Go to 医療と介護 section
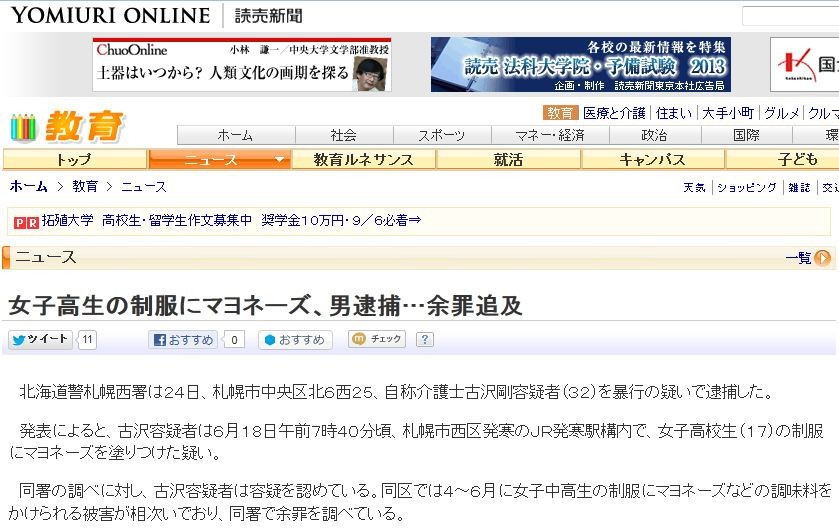 click(x=614, y=113)
